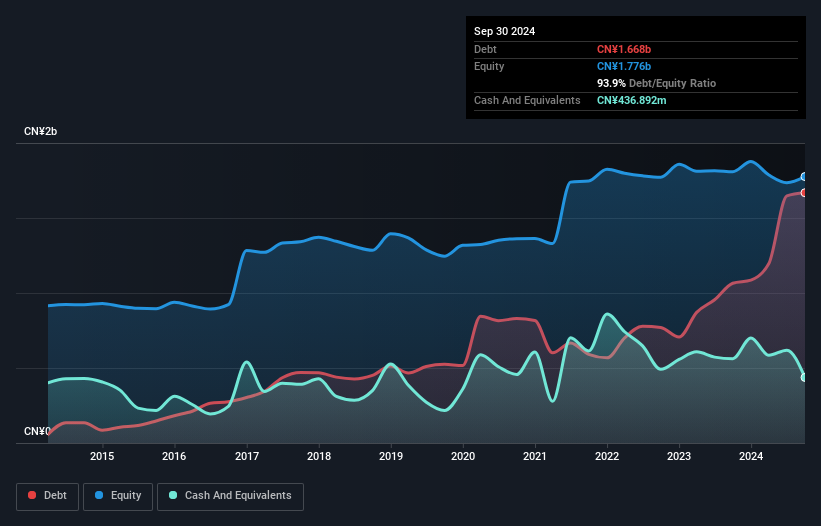Toggle the Debt series legend button
This screenshot has width=821, height=526.
48,496
